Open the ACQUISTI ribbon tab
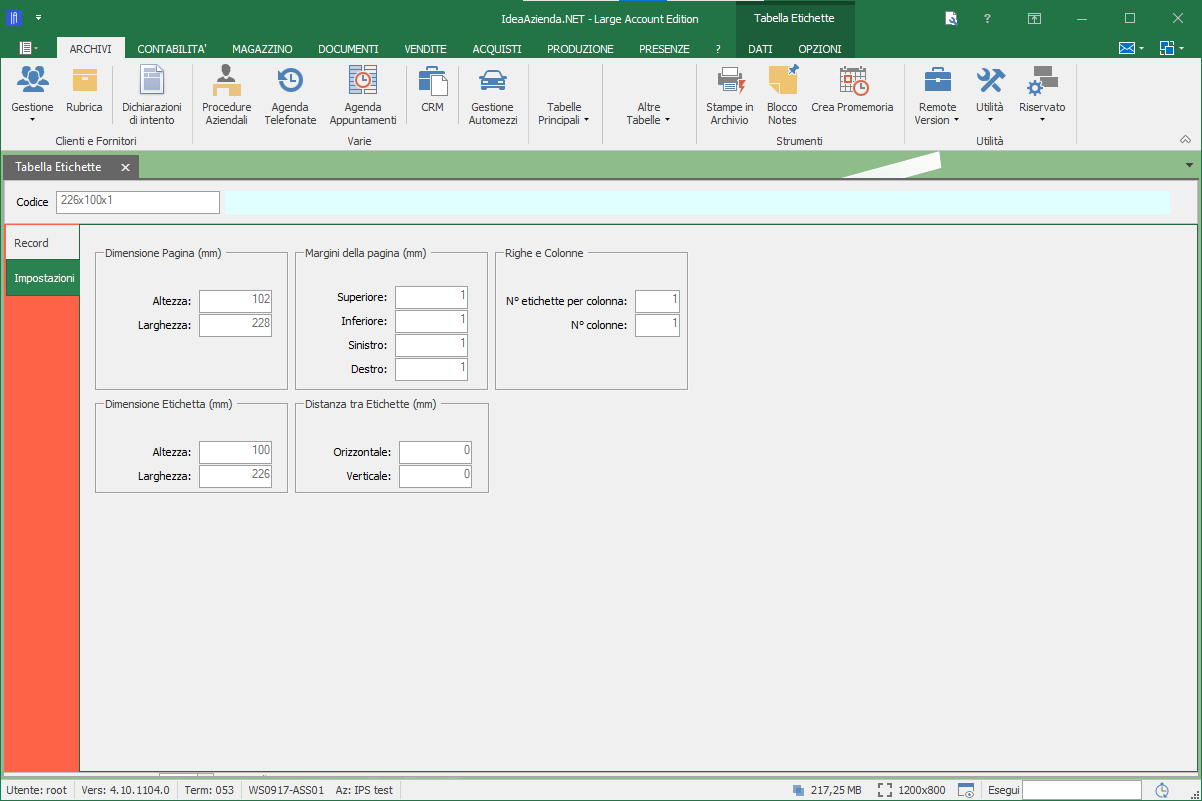The height and width of the screenshot is (801, 1202). [497, 48]
